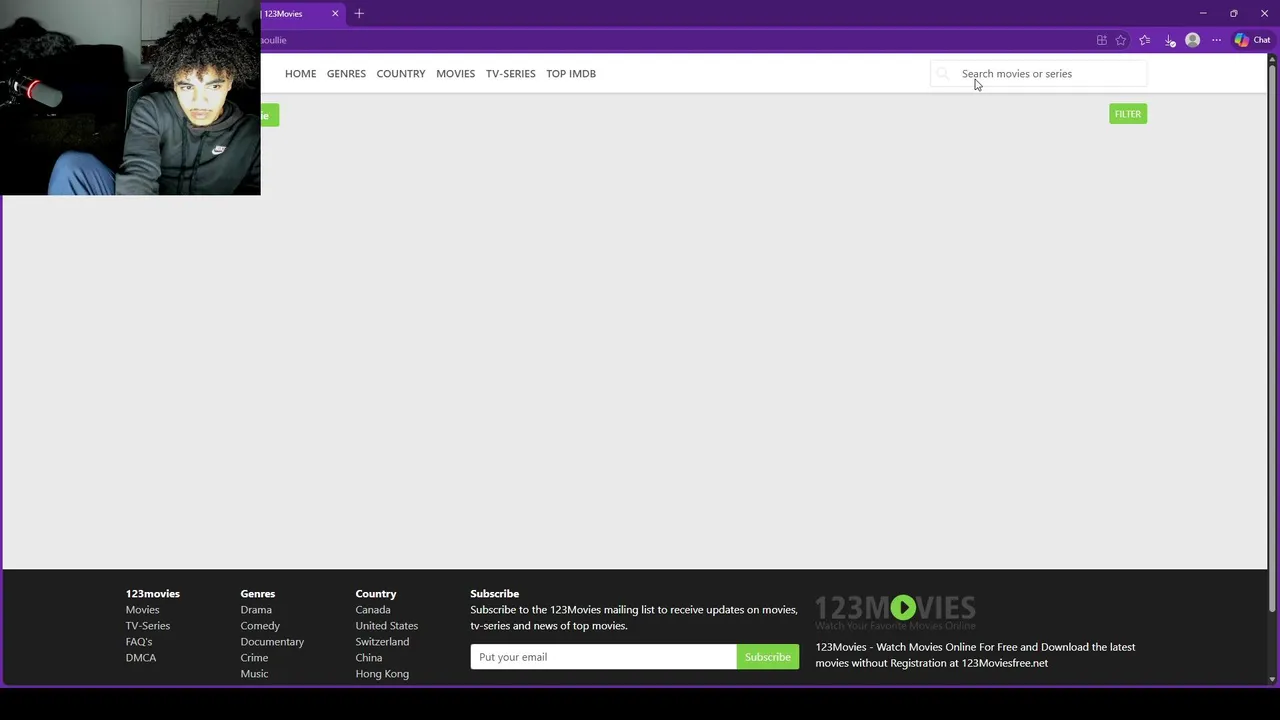Open the COUNTRY menu

point(401,74)
